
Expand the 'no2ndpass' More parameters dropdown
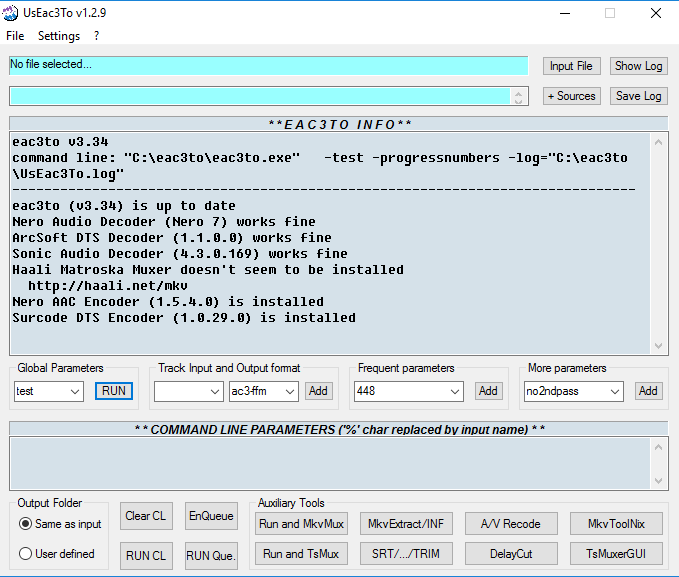coord(614,392)
